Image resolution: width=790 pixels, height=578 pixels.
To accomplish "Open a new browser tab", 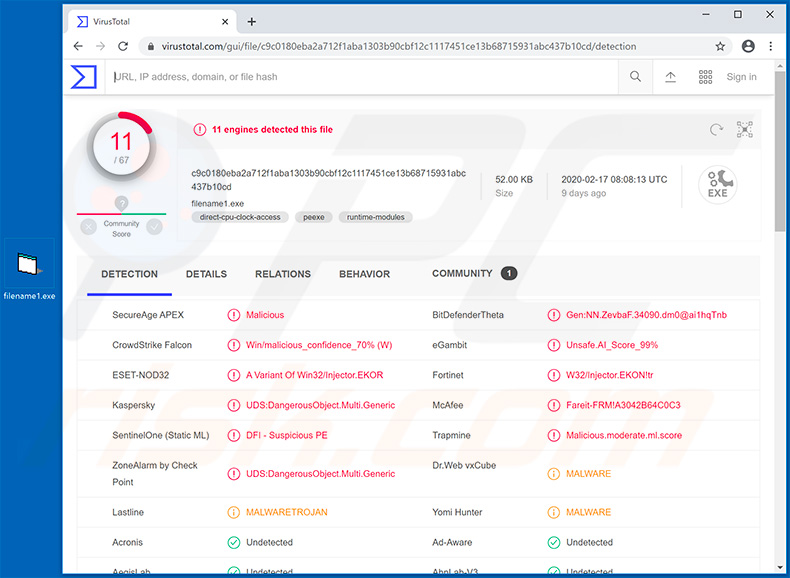I will point(251,22).
